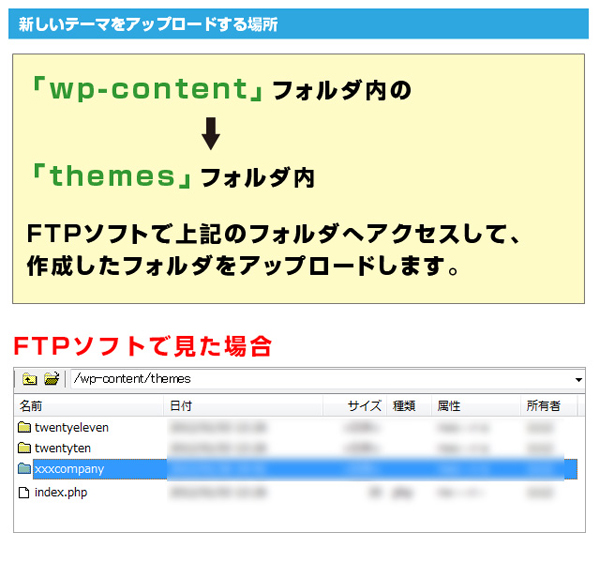Click the twentyeleven folder icon
The image size is (600, 563).
[x=24, y=427]
